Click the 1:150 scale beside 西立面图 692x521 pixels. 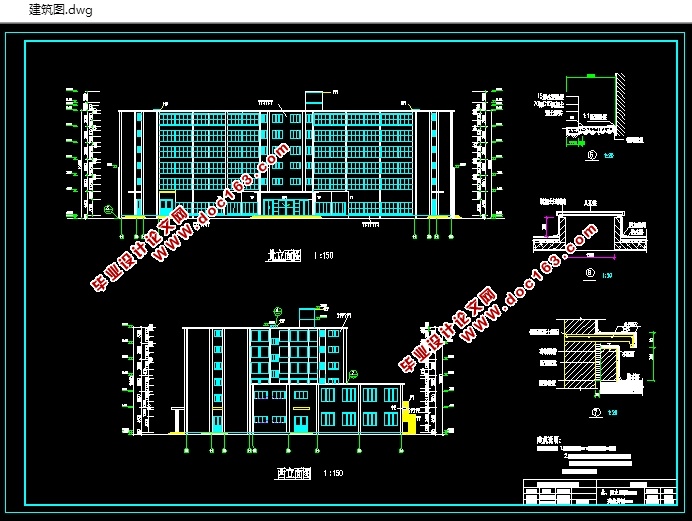(333, 473)
